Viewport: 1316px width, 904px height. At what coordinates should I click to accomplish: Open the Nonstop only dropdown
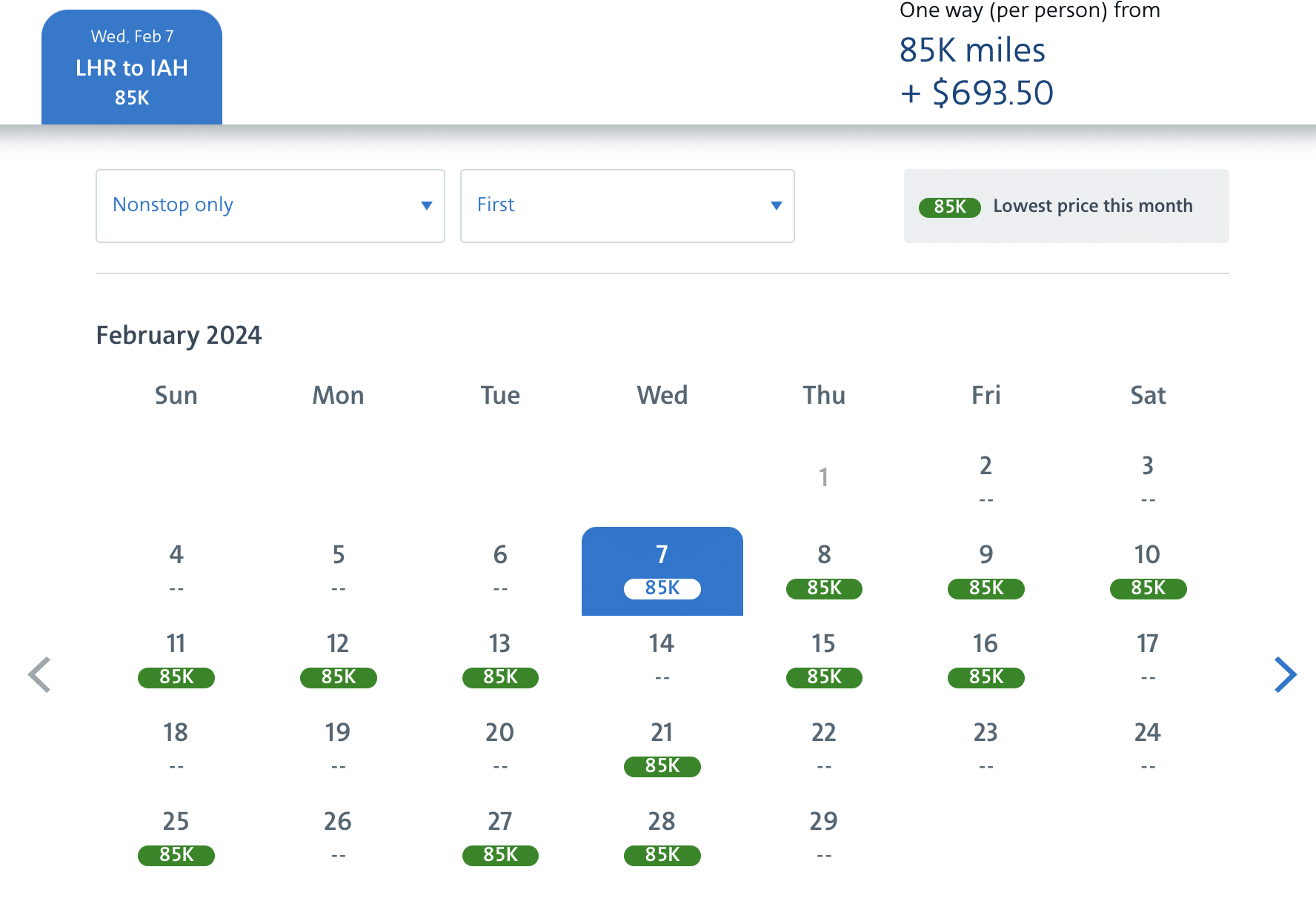click(270, 205)
